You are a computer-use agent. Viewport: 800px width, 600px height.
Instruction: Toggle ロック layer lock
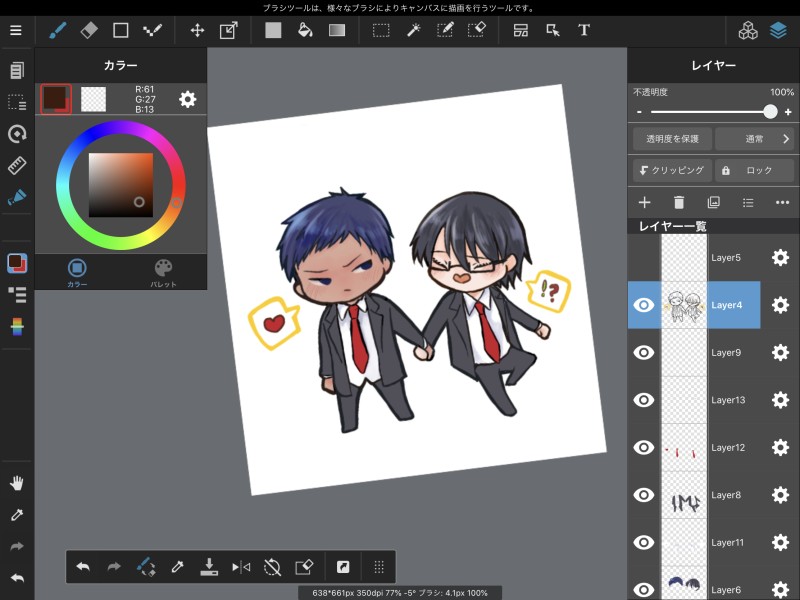click(754, 170)
